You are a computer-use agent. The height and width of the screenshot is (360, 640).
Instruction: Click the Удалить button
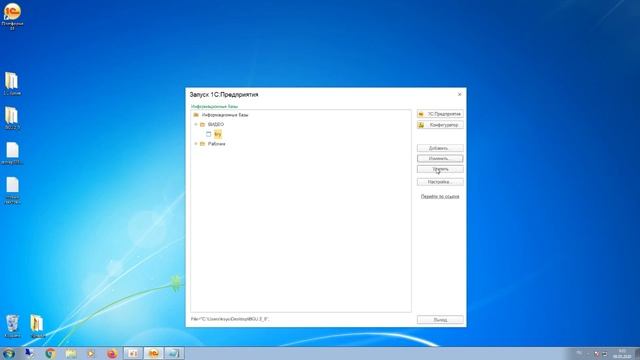pyautogui.click(x=440, y=169)
